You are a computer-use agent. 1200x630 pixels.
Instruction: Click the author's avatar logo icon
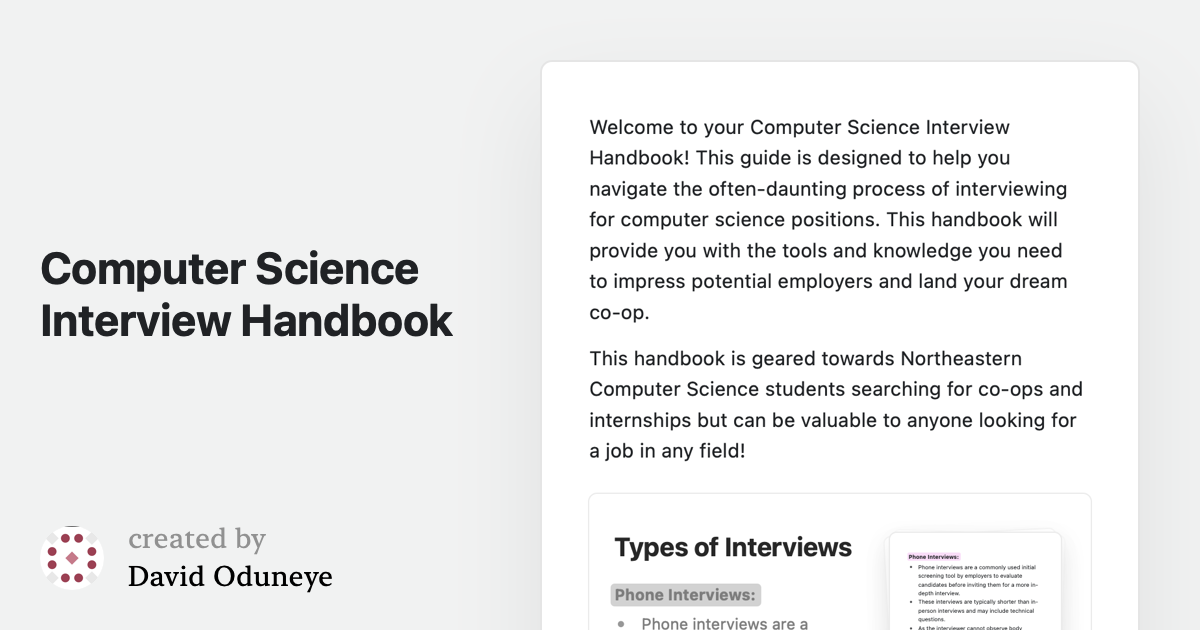(x=72, y=557)
